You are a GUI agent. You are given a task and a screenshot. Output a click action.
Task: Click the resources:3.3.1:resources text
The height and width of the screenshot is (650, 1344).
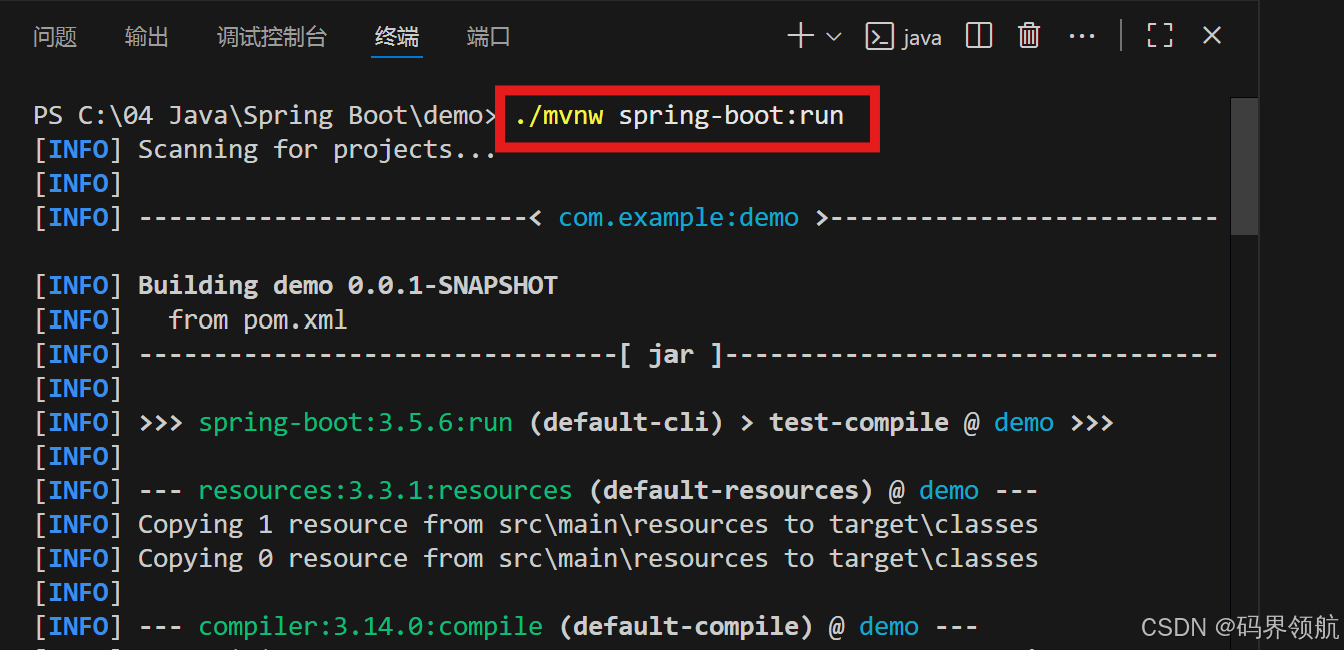385,489
